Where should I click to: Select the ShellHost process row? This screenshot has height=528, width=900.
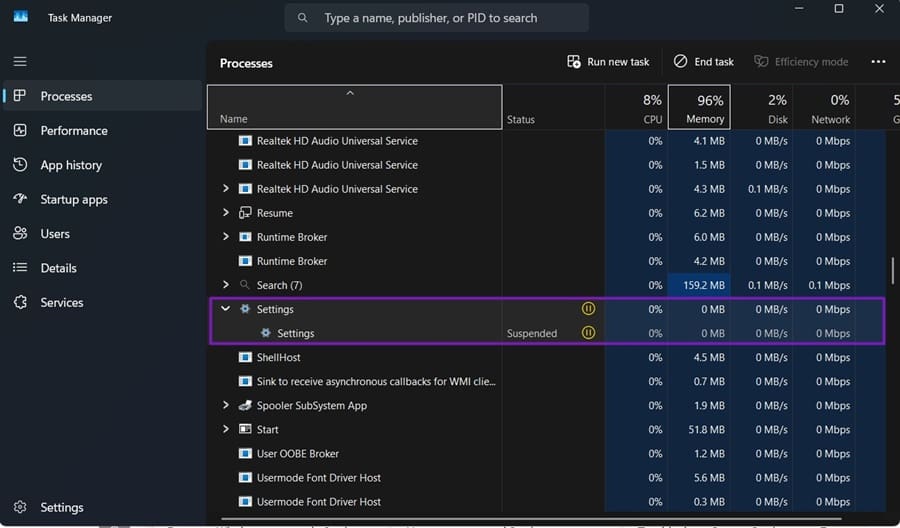[545, 357]
